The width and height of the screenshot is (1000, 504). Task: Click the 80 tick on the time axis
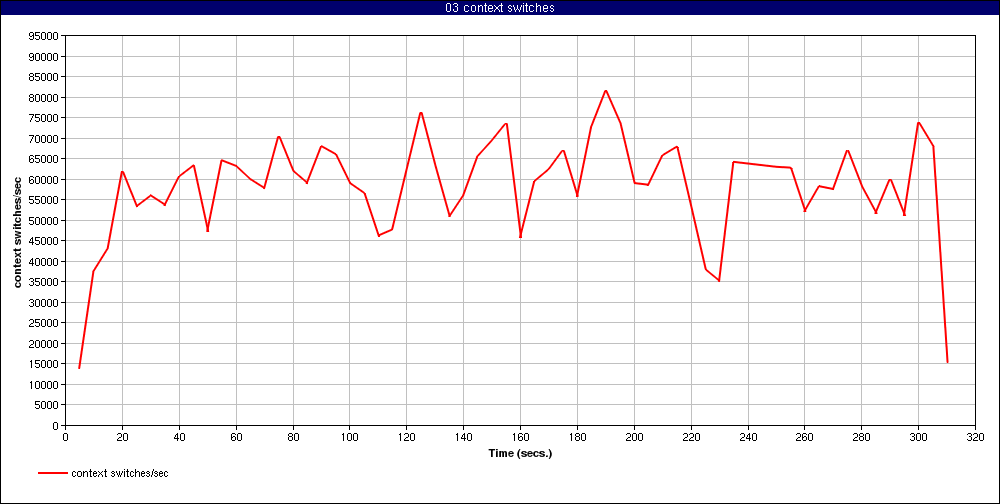point(293,437)
